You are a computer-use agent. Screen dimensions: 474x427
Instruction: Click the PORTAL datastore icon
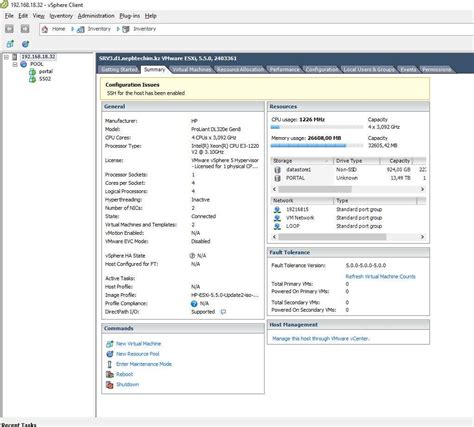point(277,178)
